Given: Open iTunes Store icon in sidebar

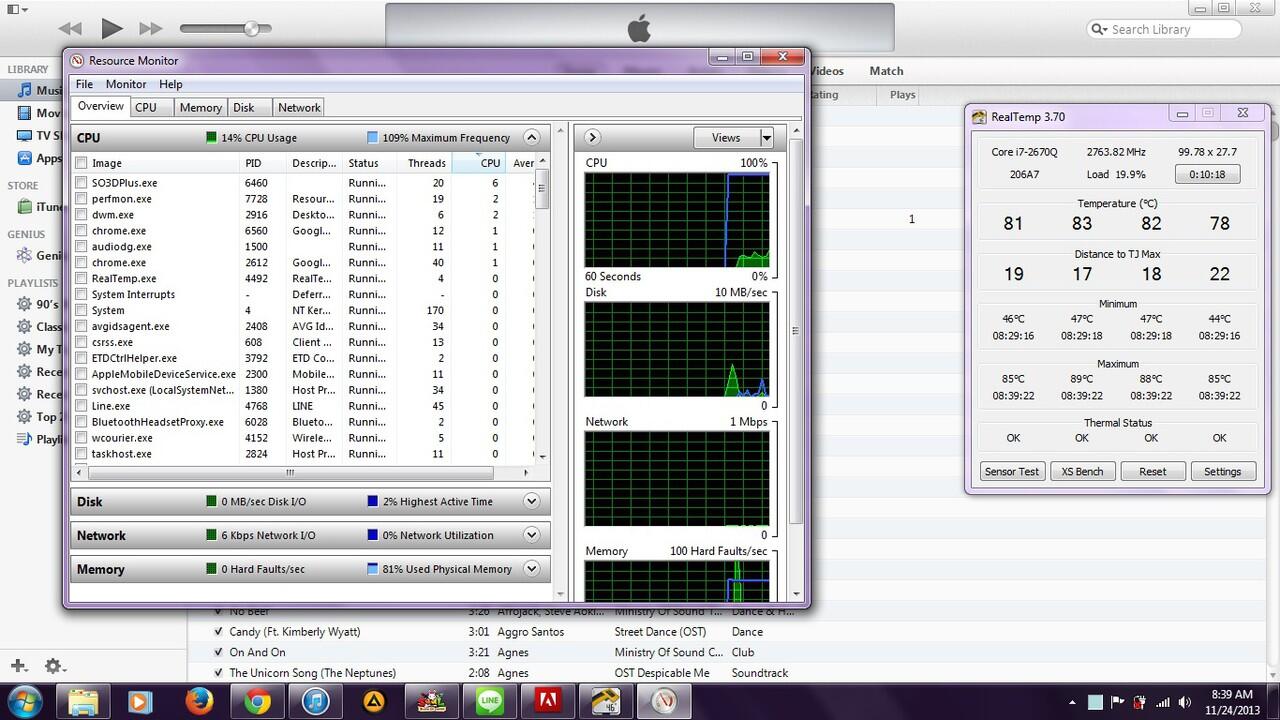Looking at the screenshot, I should click(25, 207).
